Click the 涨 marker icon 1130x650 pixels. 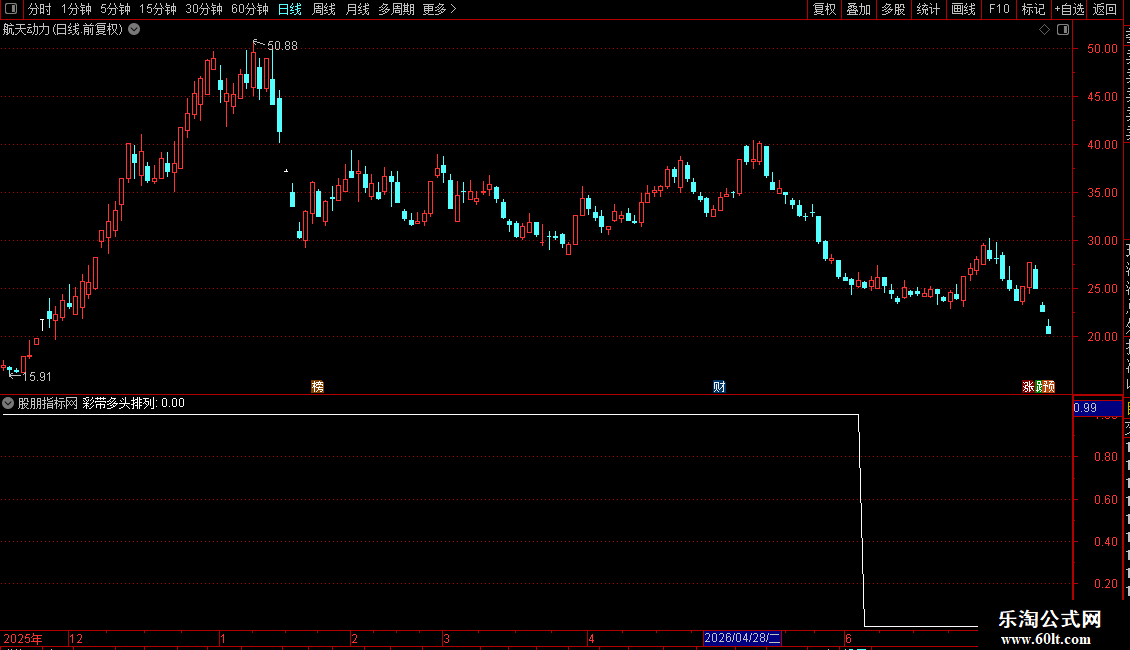(1028, 387)
